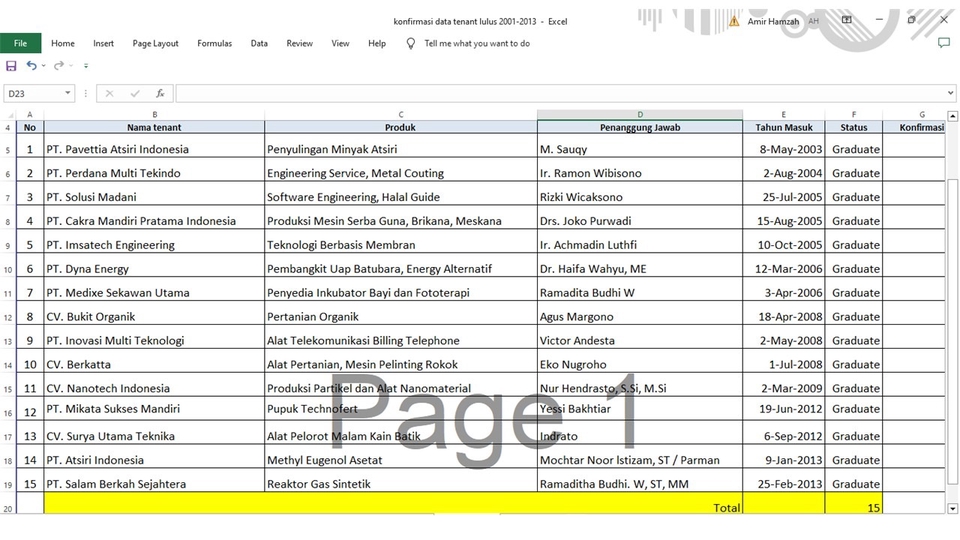Click the Tell me what you want to do box
The width and height of the screenshot is (960, 540).
pos(477,43)
